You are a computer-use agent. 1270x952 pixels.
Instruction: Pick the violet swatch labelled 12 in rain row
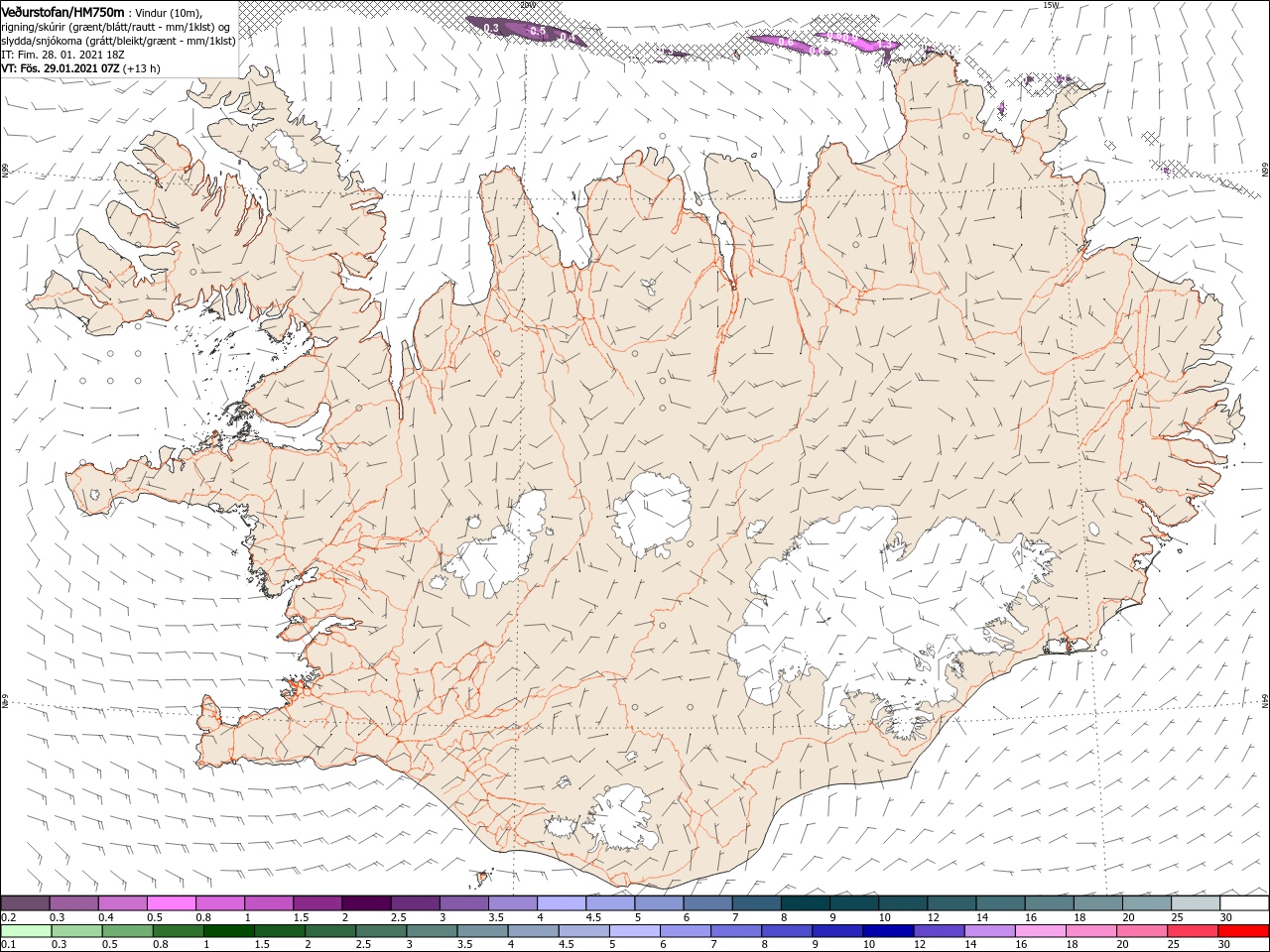(939, 931)
